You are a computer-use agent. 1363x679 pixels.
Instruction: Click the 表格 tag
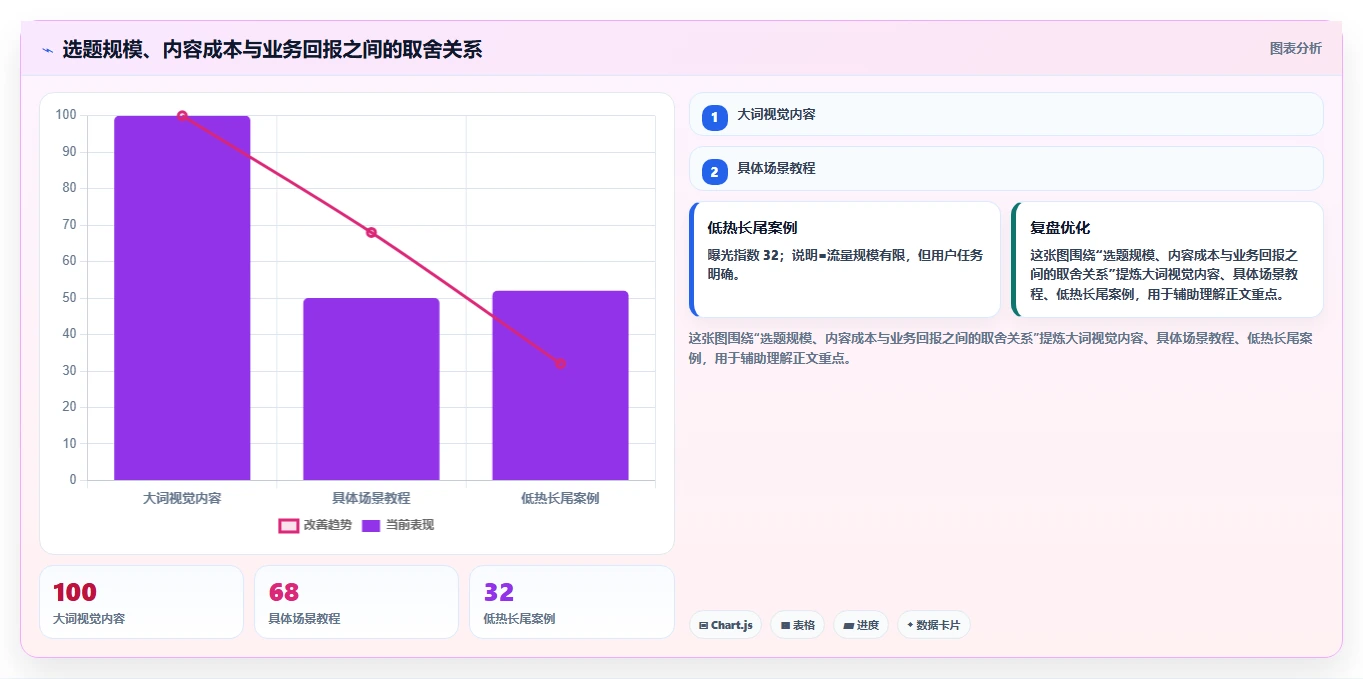click(797, 625)
